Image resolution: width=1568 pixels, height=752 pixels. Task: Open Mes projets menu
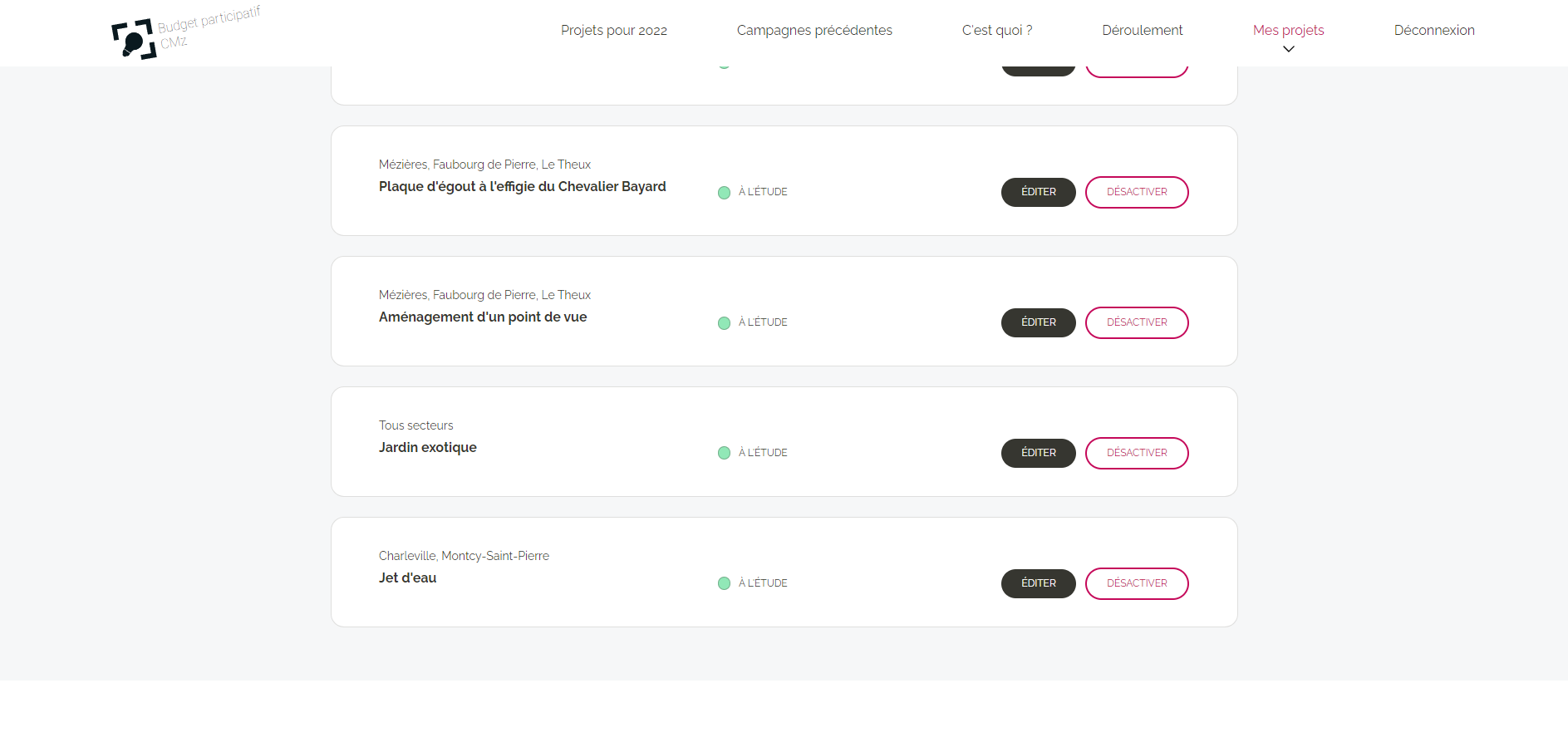tap(1288, 30)
